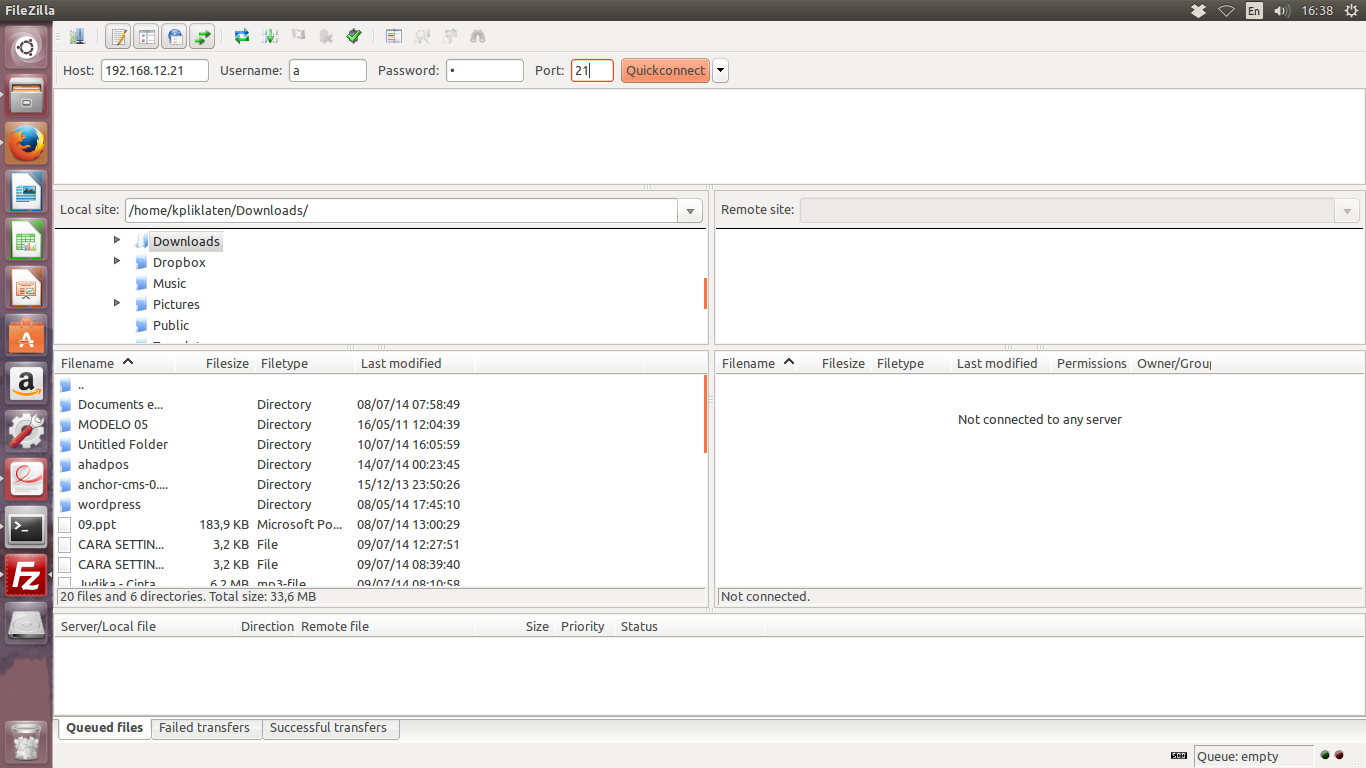Screen dimensions: 1366x768
Task: Click the reconnect to last server icon
Action: 354,37
